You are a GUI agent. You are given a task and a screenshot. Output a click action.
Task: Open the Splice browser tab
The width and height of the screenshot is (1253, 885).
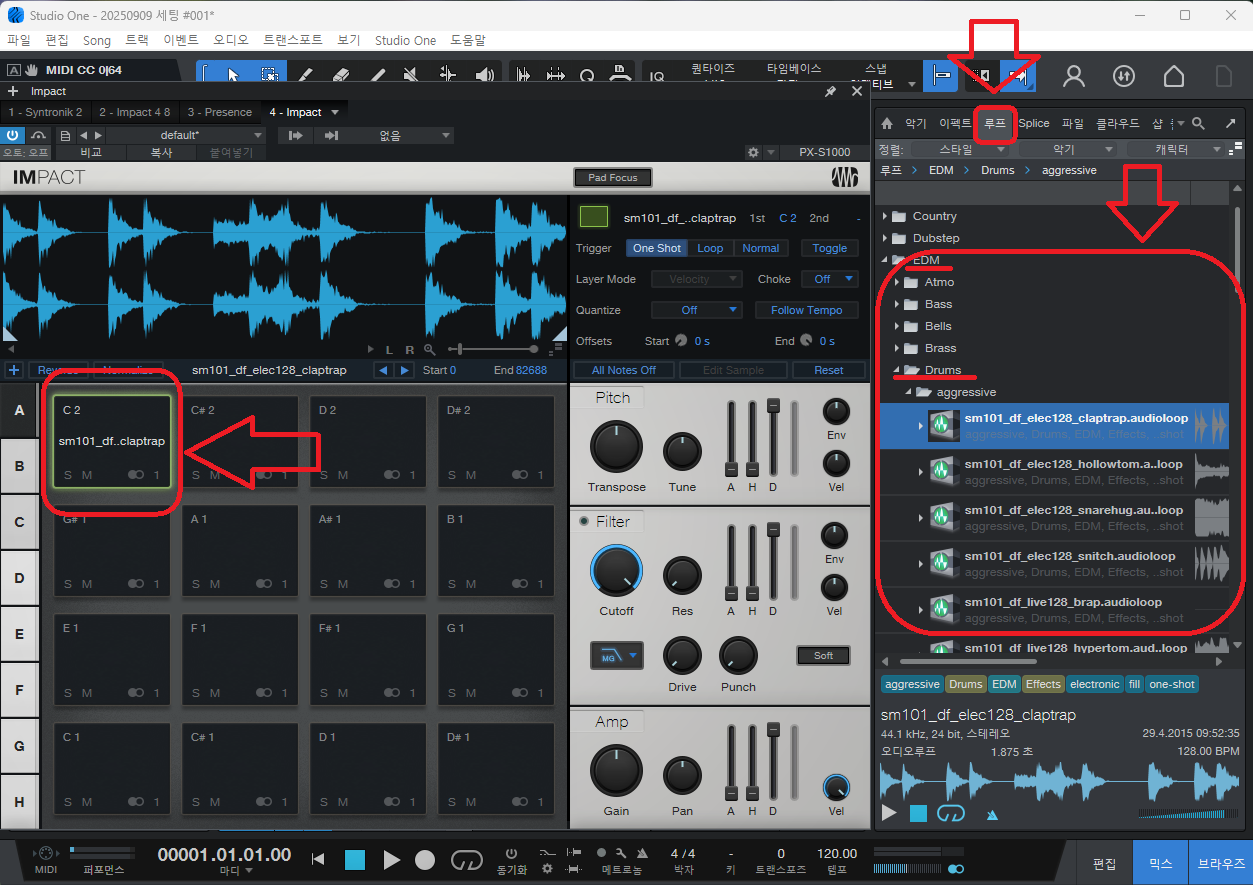click(x=1034, y=123)
